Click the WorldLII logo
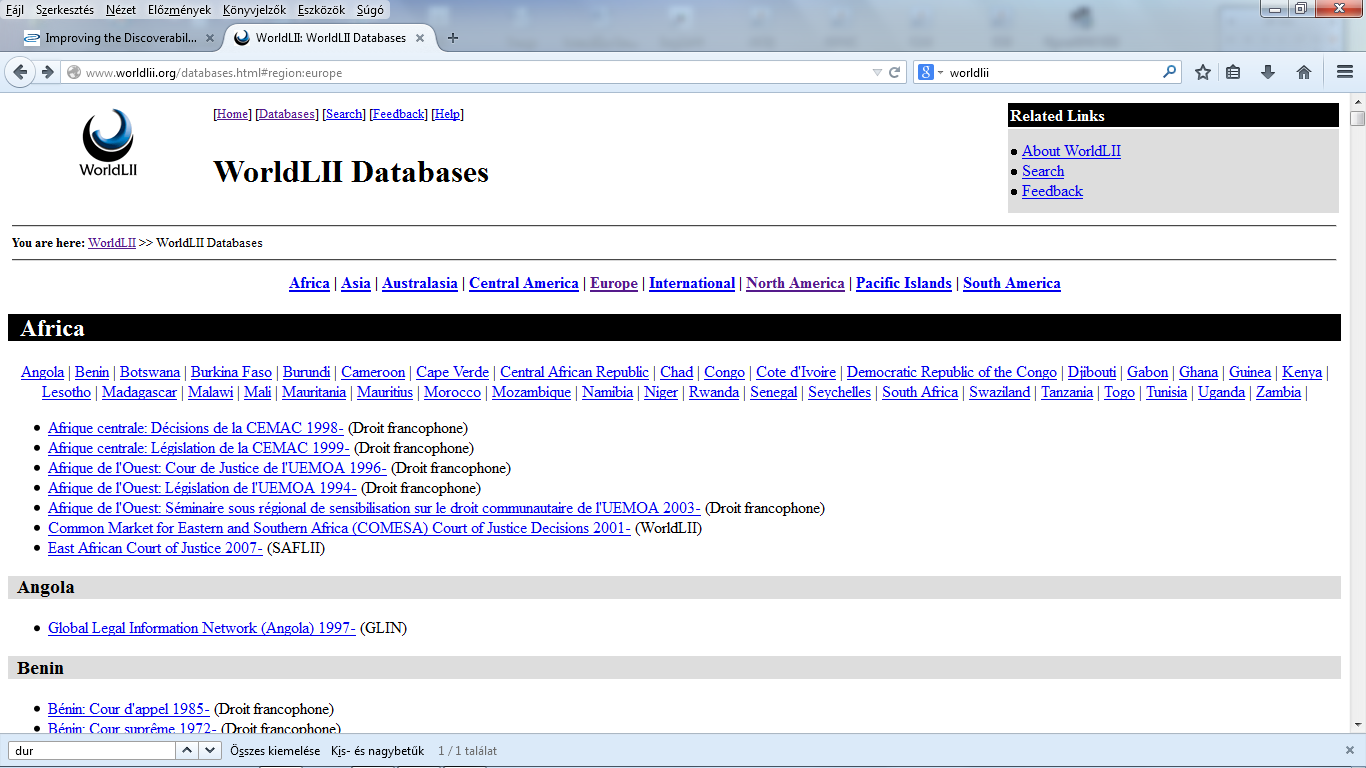This screenshot has width=1366, height=768. point(108,142)
